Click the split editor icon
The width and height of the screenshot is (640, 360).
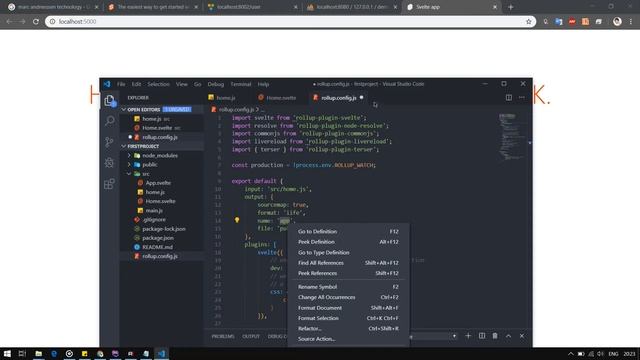point(509,98)
